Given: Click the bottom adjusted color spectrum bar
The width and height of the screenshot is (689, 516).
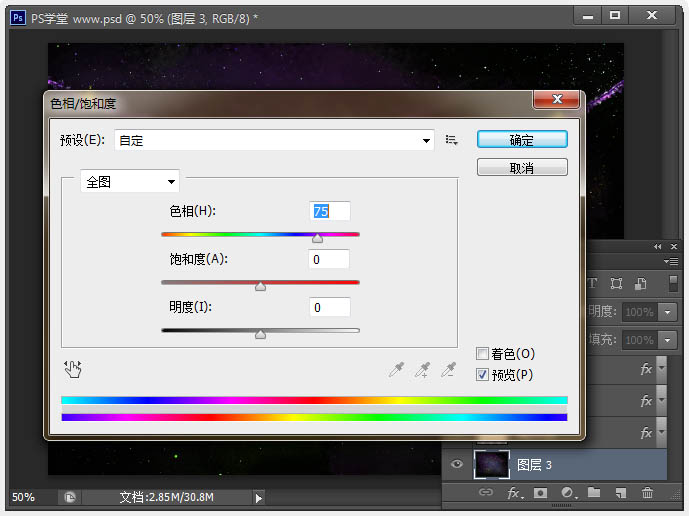Looking at the screenshot, I should point(314,417).
